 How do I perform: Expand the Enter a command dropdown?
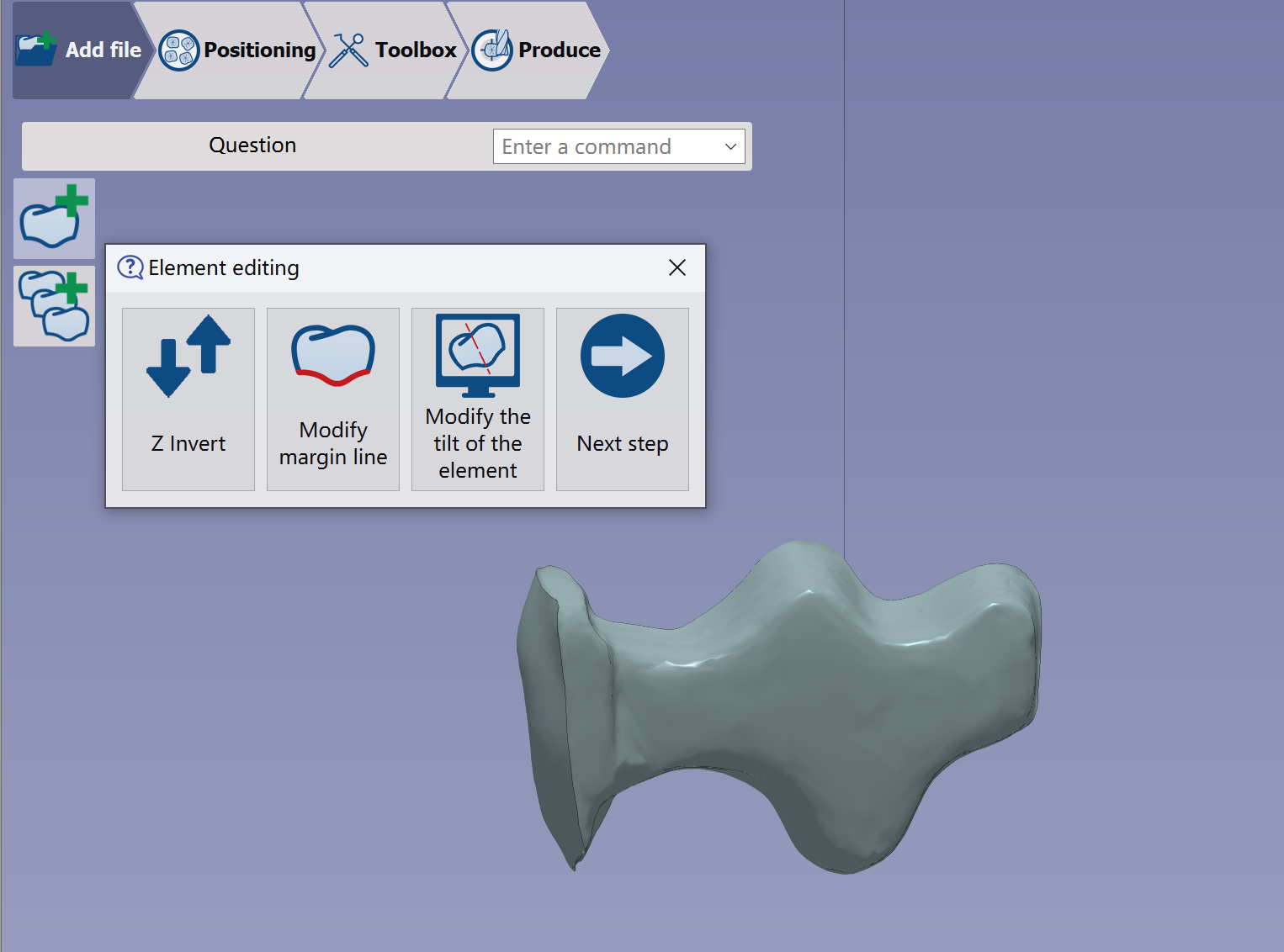click(x=730, y=146)
